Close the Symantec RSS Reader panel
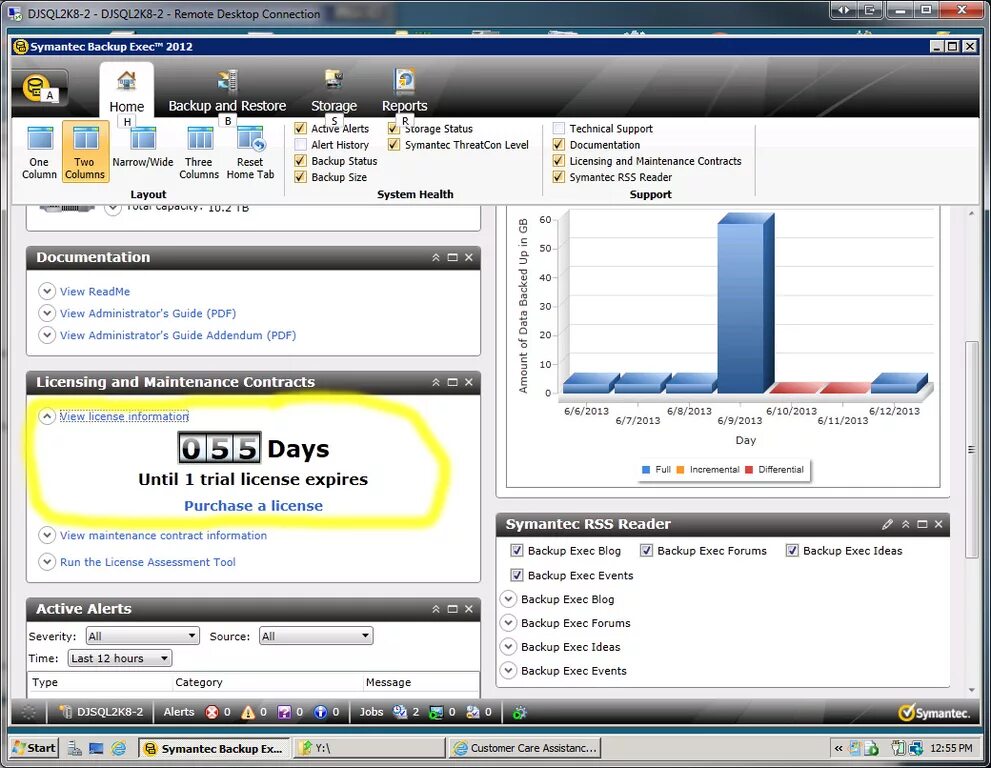Viewport: 991px width, 768px height. [939, 524]
